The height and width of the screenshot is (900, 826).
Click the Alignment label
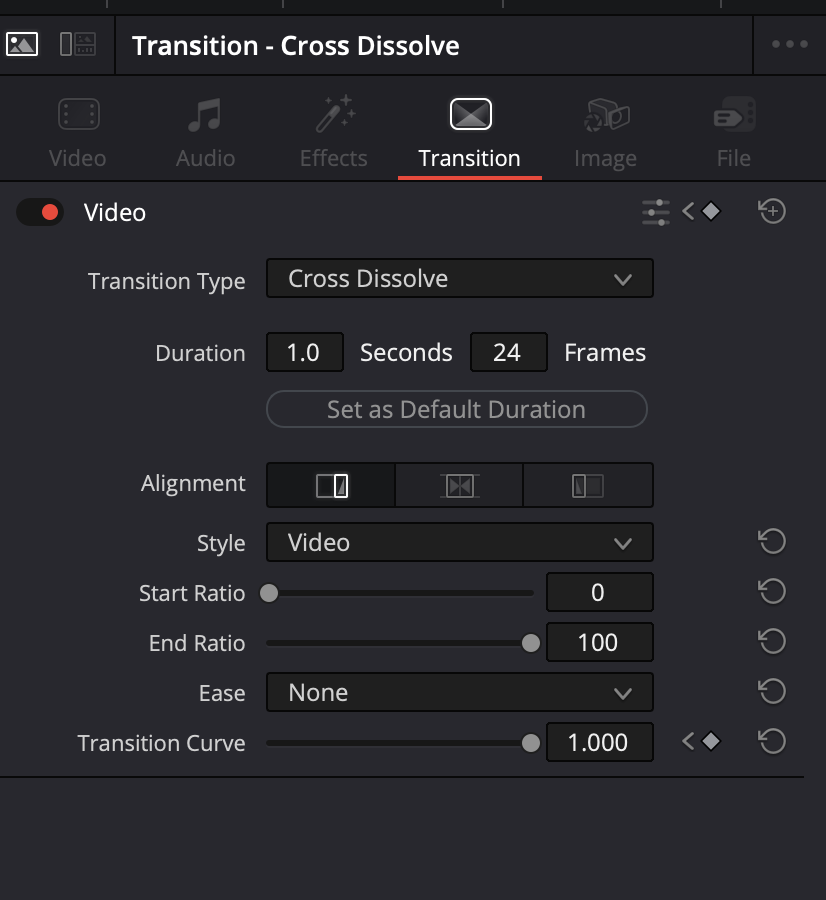[193, 483]
